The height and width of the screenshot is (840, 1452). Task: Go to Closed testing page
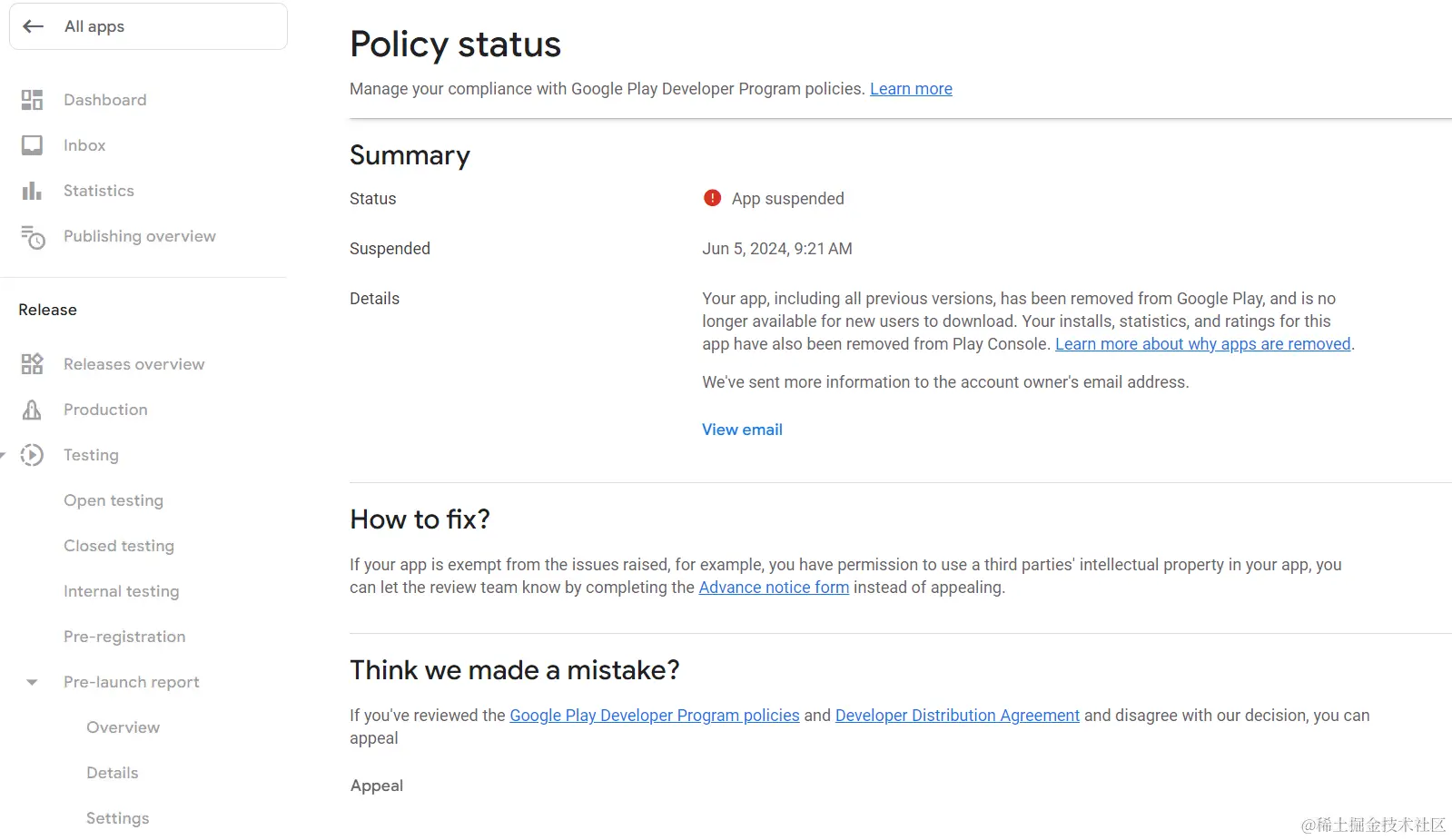119,546
